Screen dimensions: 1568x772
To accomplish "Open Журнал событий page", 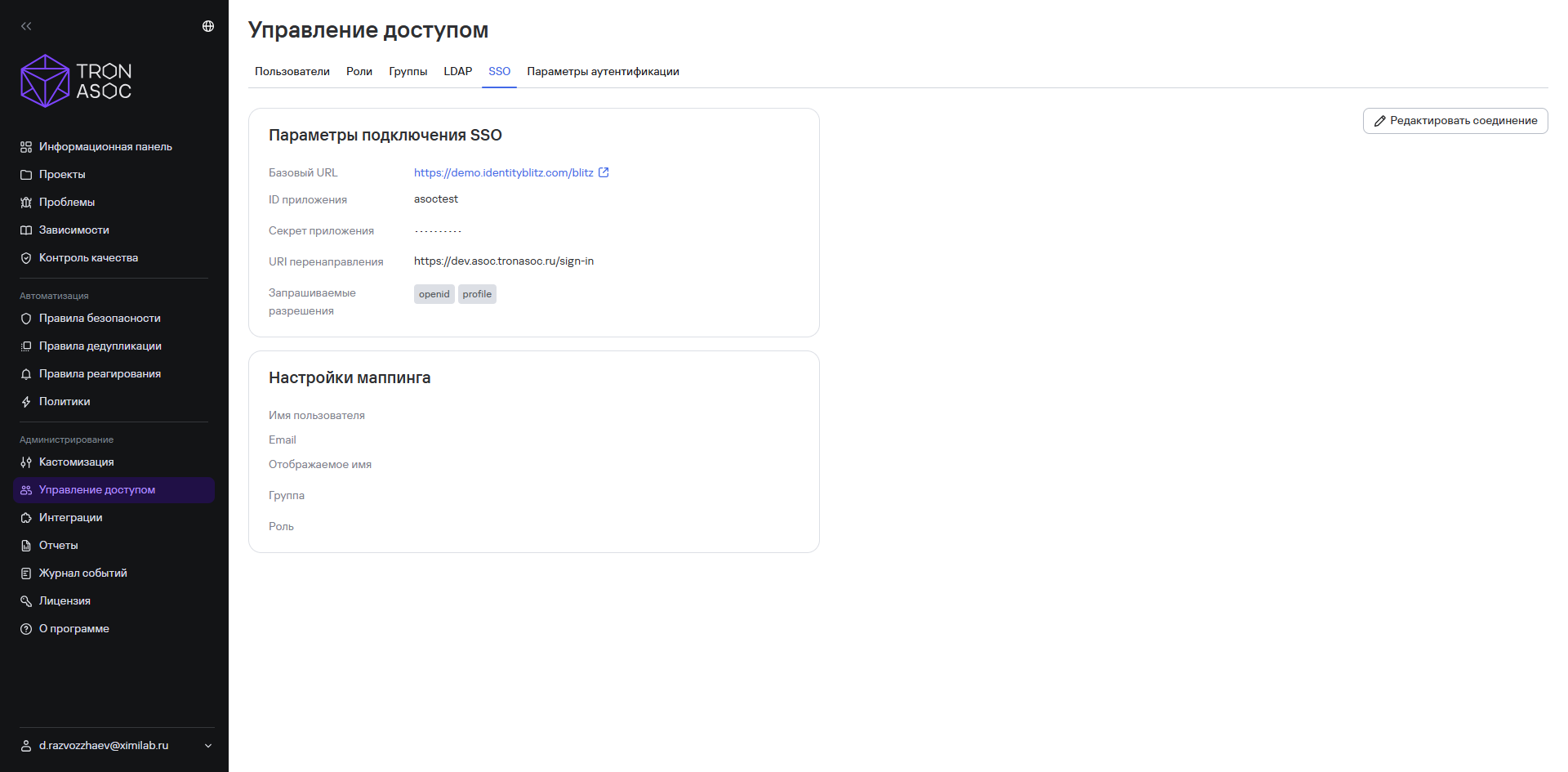I will coord(114,573).
